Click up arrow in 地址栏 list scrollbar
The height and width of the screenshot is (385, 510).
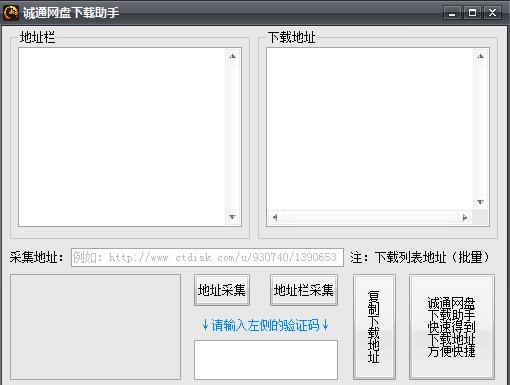point(233,56)
